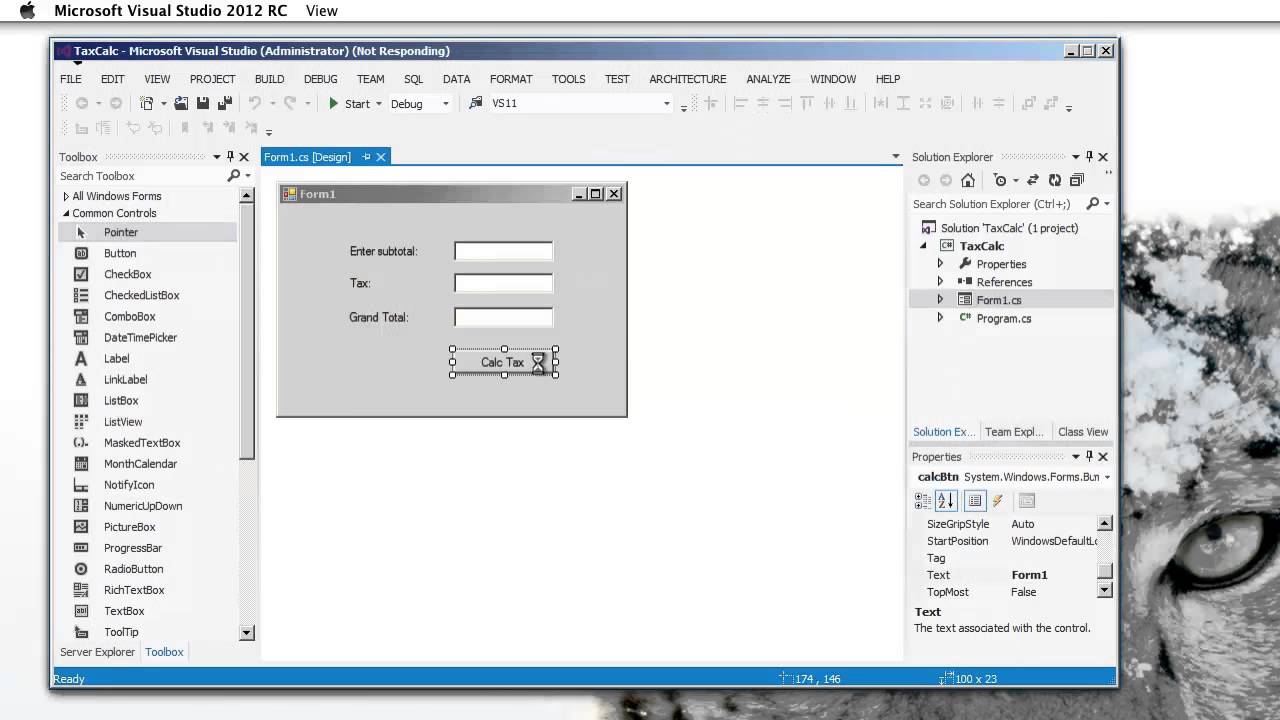Open the Start button dropdown arrow
Viewport: 1280px width, 720px height.
click(x=379, y=104)
